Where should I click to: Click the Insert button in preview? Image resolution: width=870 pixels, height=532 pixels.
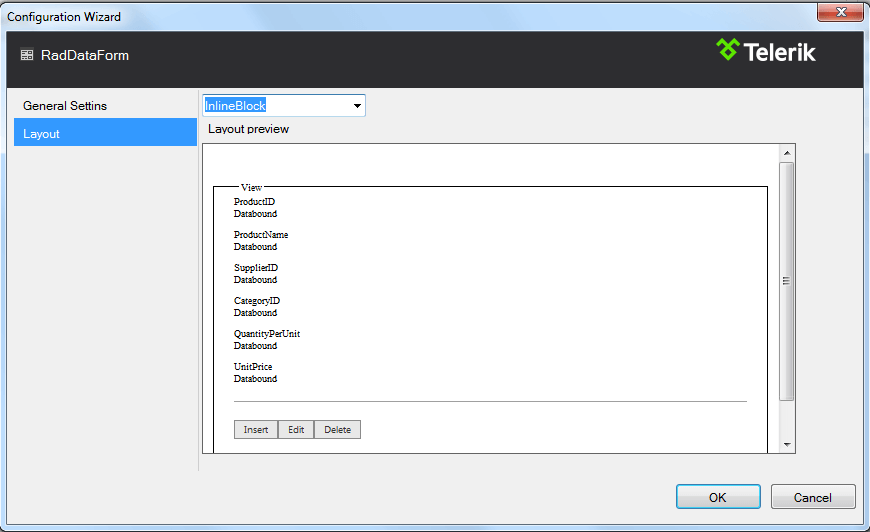(x=256, y=429)
